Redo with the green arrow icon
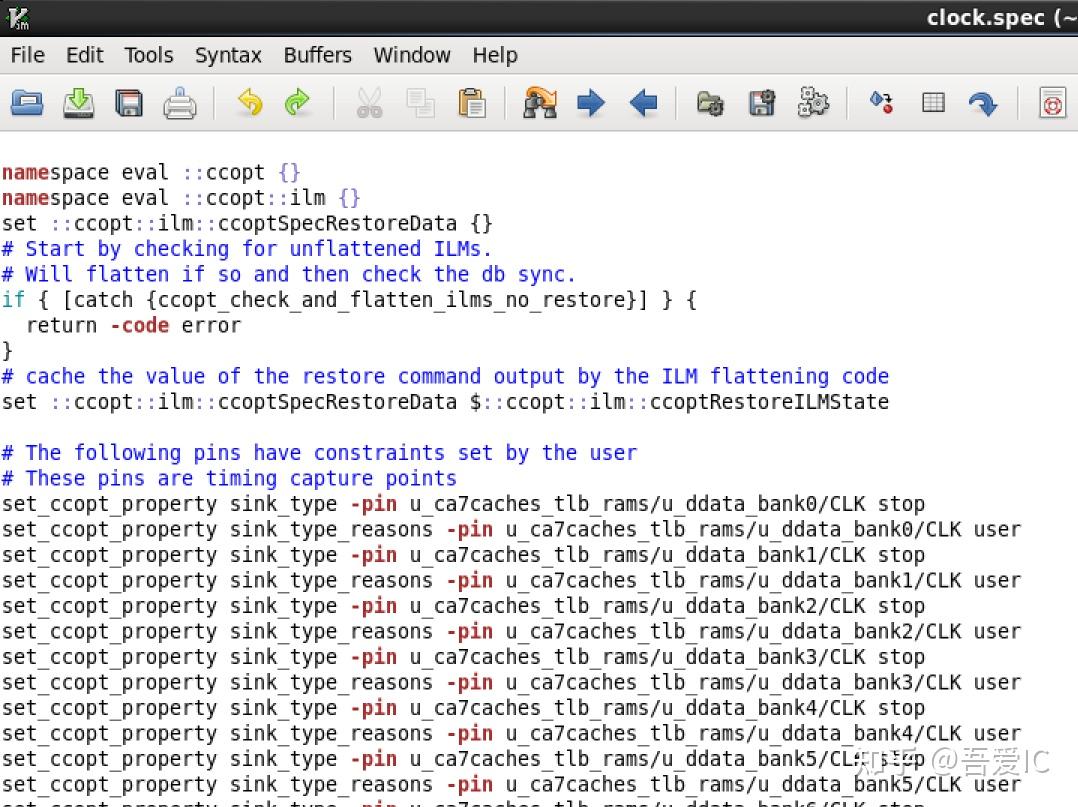1078x807 pixels. 298,103
